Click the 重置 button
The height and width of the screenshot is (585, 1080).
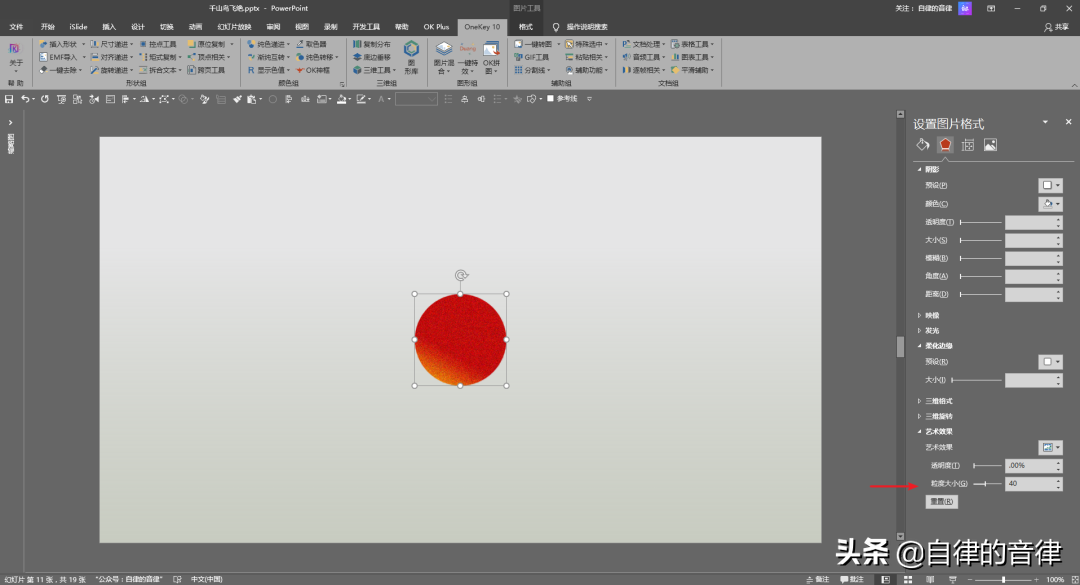click(941, 502)
